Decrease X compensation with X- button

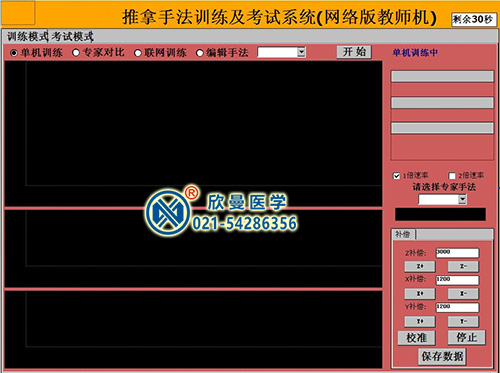[x=463, y=293]
